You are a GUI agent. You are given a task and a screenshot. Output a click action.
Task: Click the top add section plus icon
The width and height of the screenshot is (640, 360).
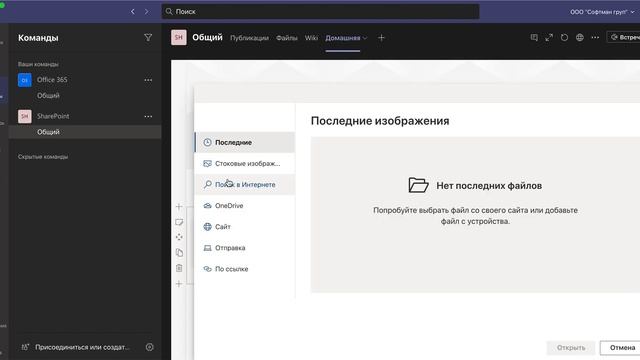click(179, 207)
